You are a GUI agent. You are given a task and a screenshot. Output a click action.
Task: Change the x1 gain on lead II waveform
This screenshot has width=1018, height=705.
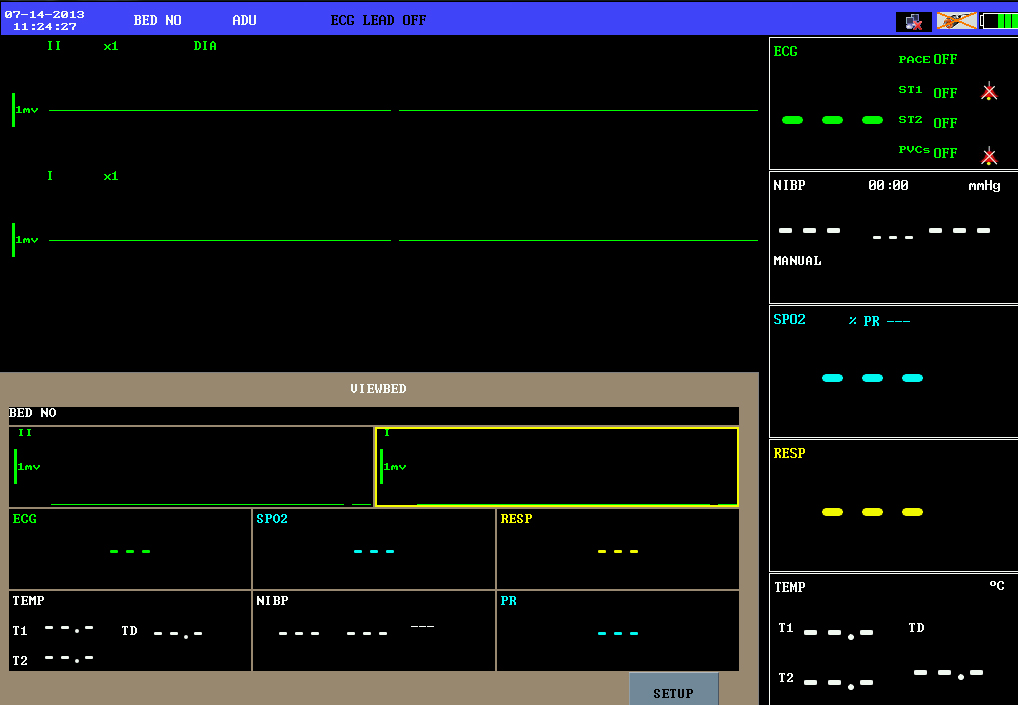(111, 46)
